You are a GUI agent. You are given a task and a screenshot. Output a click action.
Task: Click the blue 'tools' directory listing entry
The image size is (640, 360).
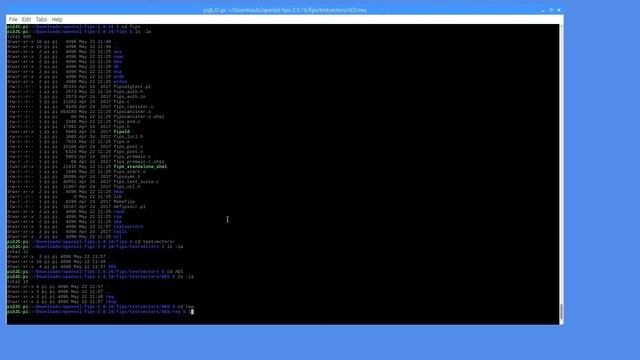tap(120, 232)
